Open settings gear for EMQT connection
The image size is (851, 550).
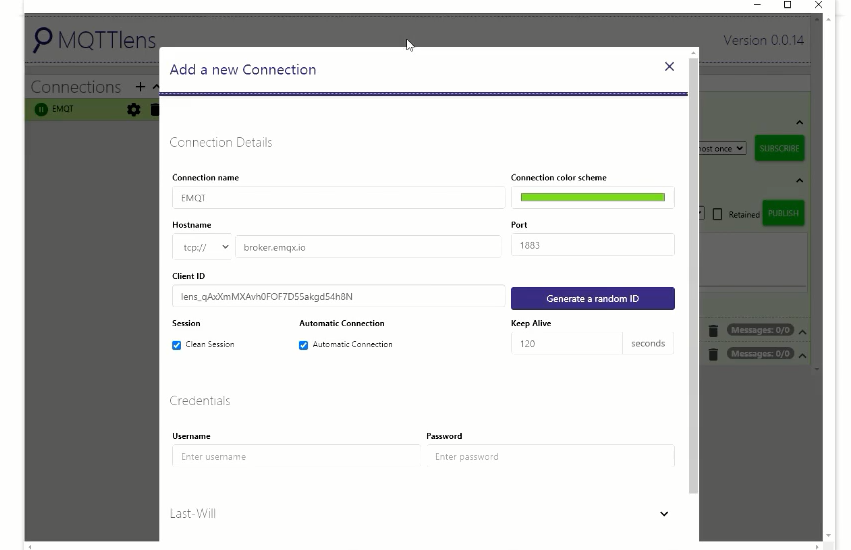[134, 110]
